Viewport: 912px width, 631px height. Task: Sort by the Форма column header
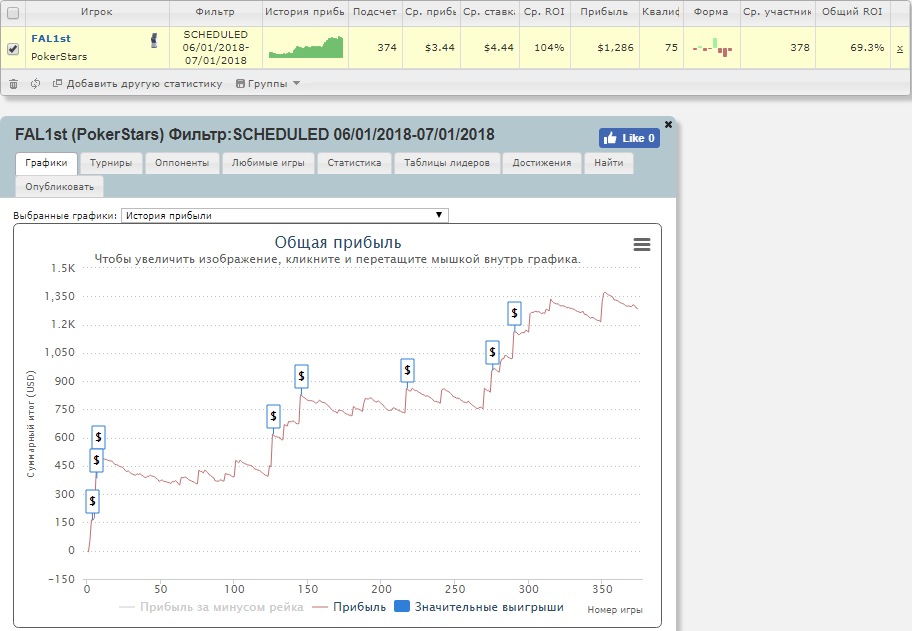[711, 12]
